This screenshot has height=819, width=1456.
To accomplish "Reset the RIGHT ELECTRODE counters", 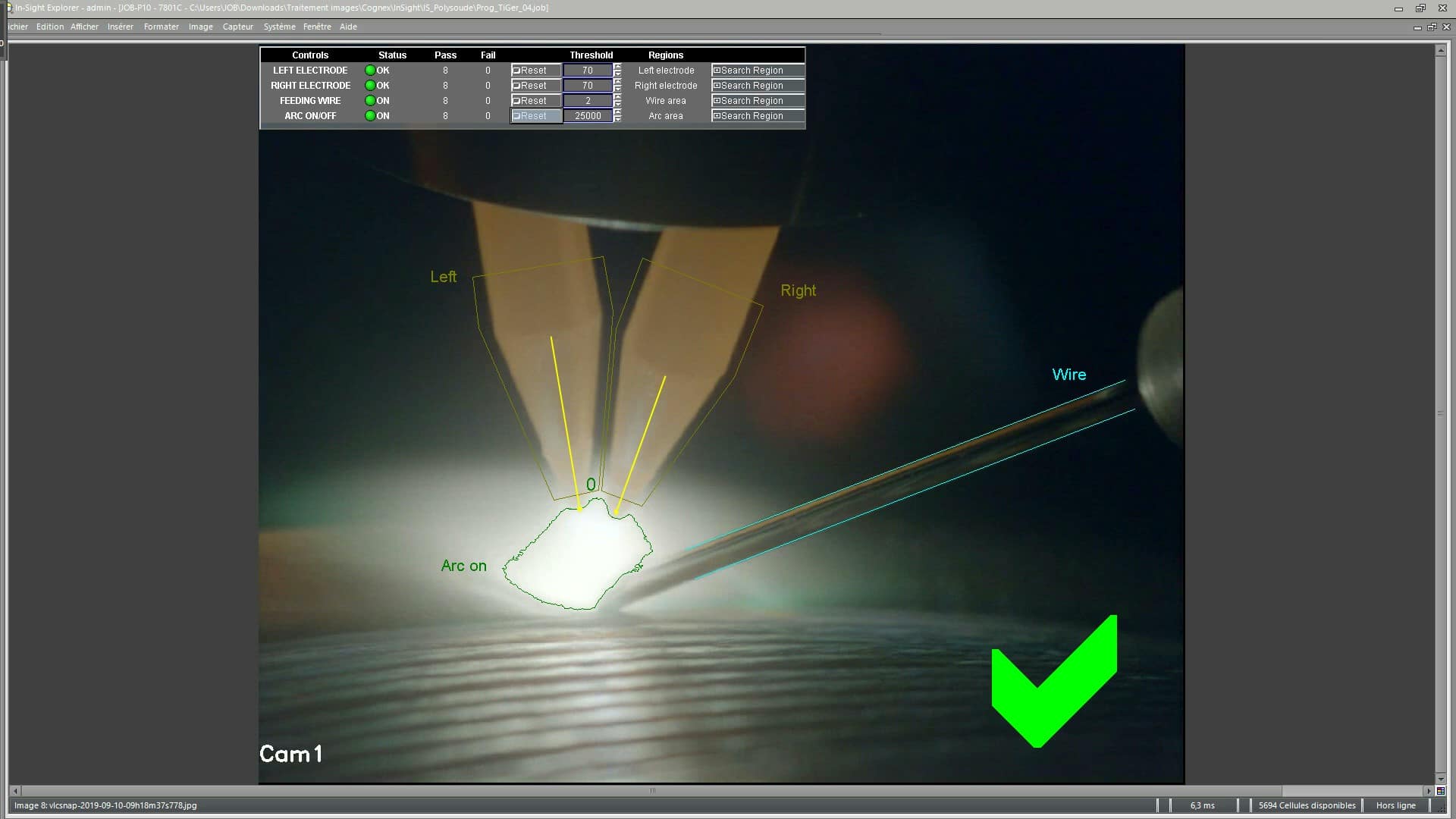I will click(x=536, y=86).
